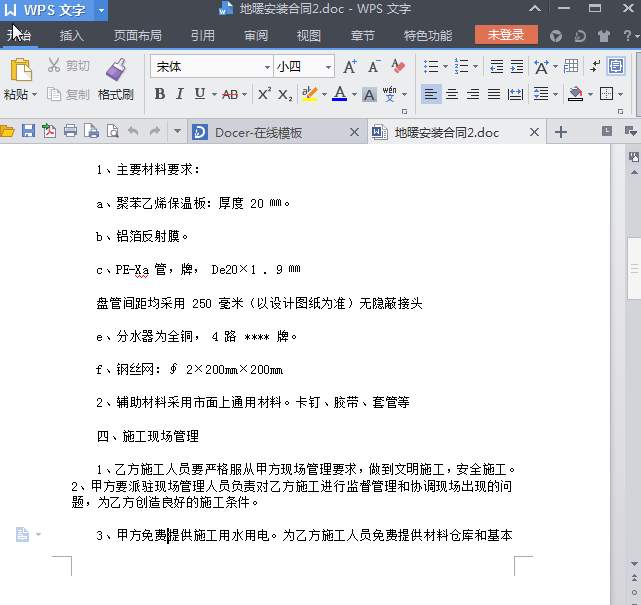The height and width of the screenshot is (605, 641).
Task: Close the Docer-在线模板 tab
Action: pos(354,132)
